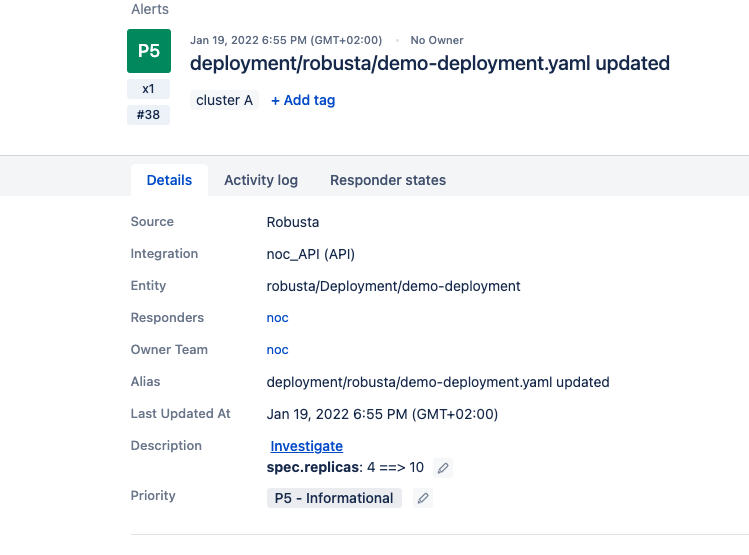Select the cluster A tag
749x555 pixels.
click(x=225, y=100)
